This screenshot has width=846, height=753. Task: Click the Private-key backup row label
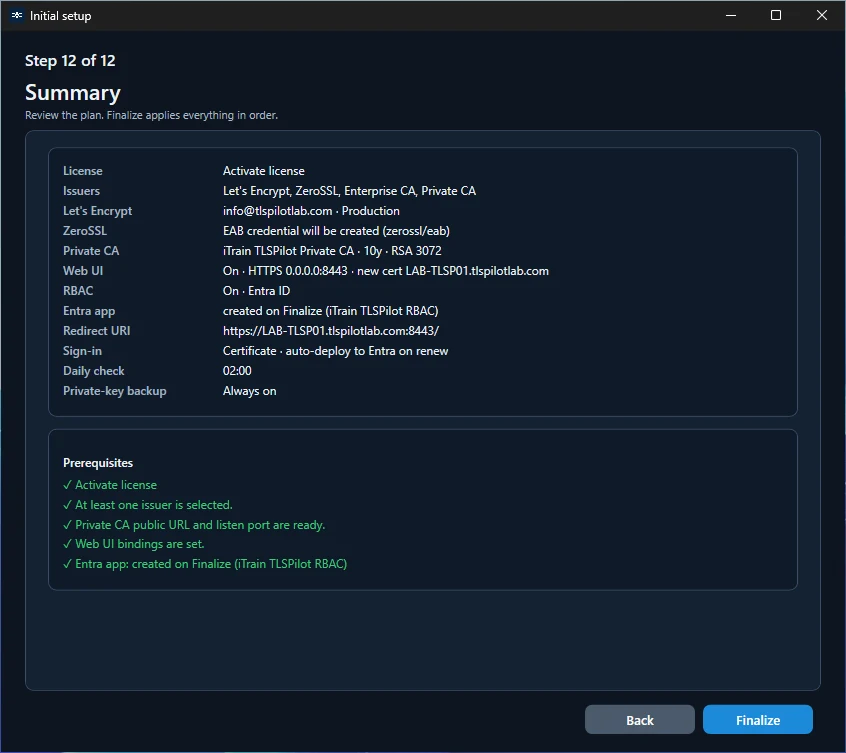tap(115, 391)
